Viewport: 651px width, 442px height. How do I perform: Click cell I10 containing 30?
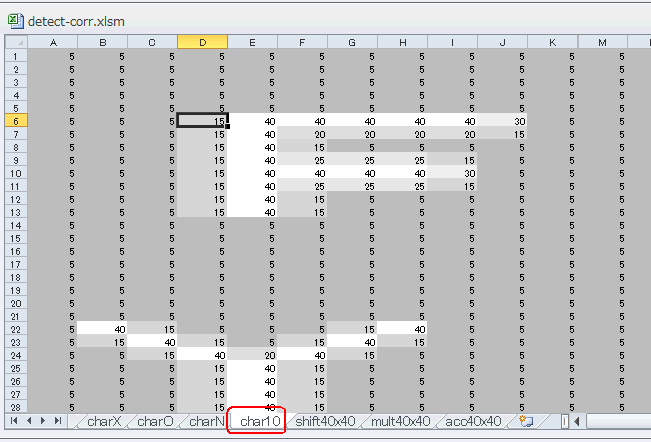click(452, 173)
